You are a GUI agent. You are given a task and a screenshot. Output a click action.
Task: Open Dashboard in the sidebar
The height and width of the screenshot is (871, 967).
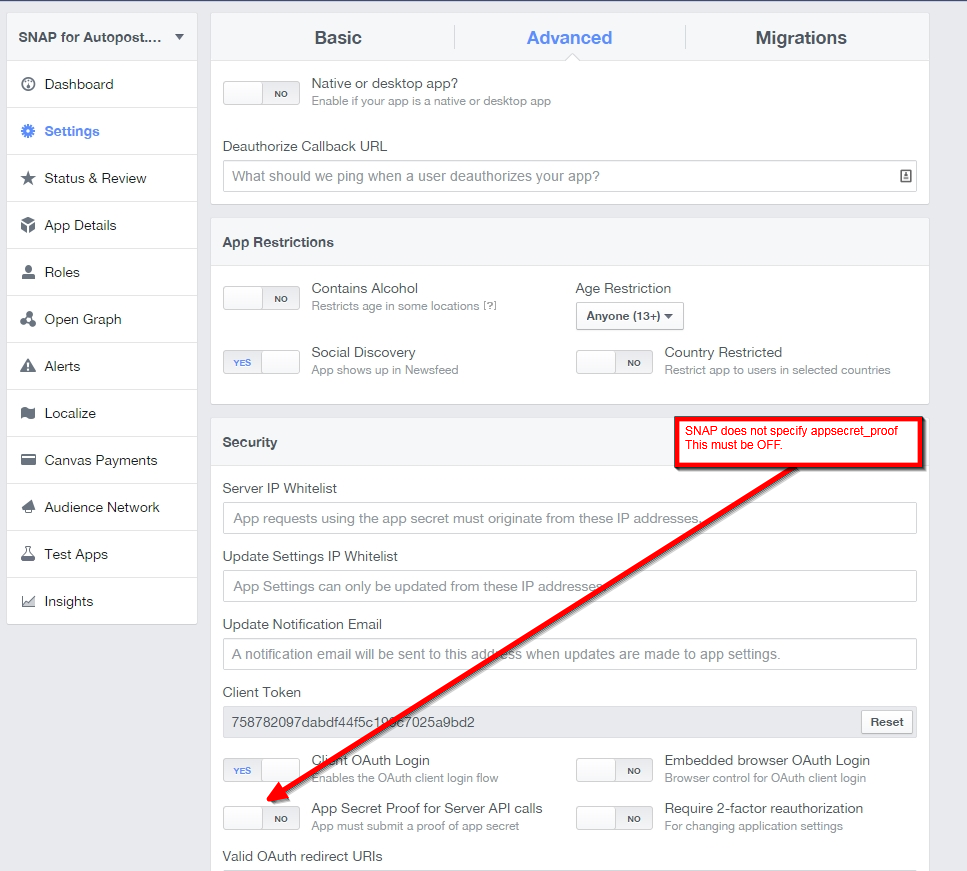click(102, 84)
